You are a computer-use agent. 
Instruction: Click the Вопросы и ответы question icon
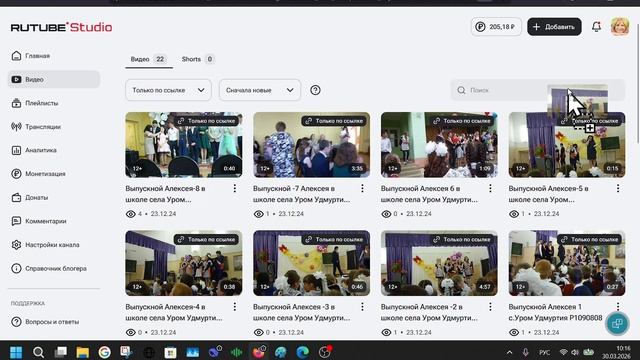16,322
